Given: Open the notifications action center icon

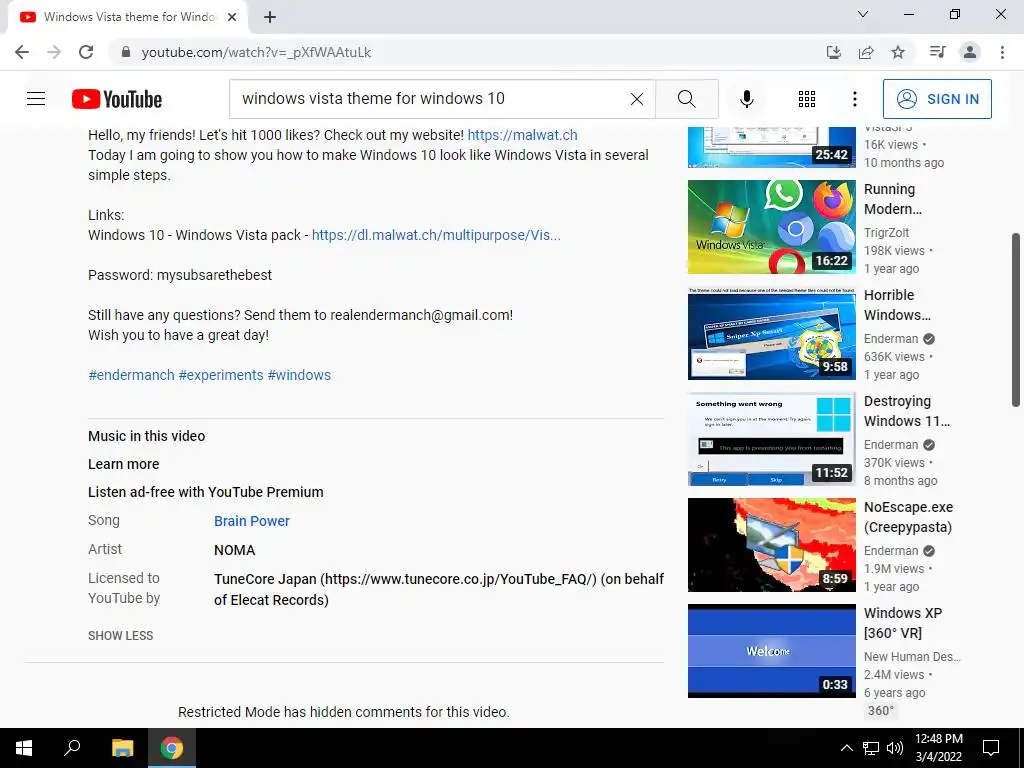Looking at the screenshot, I should [x=991, y=748].
